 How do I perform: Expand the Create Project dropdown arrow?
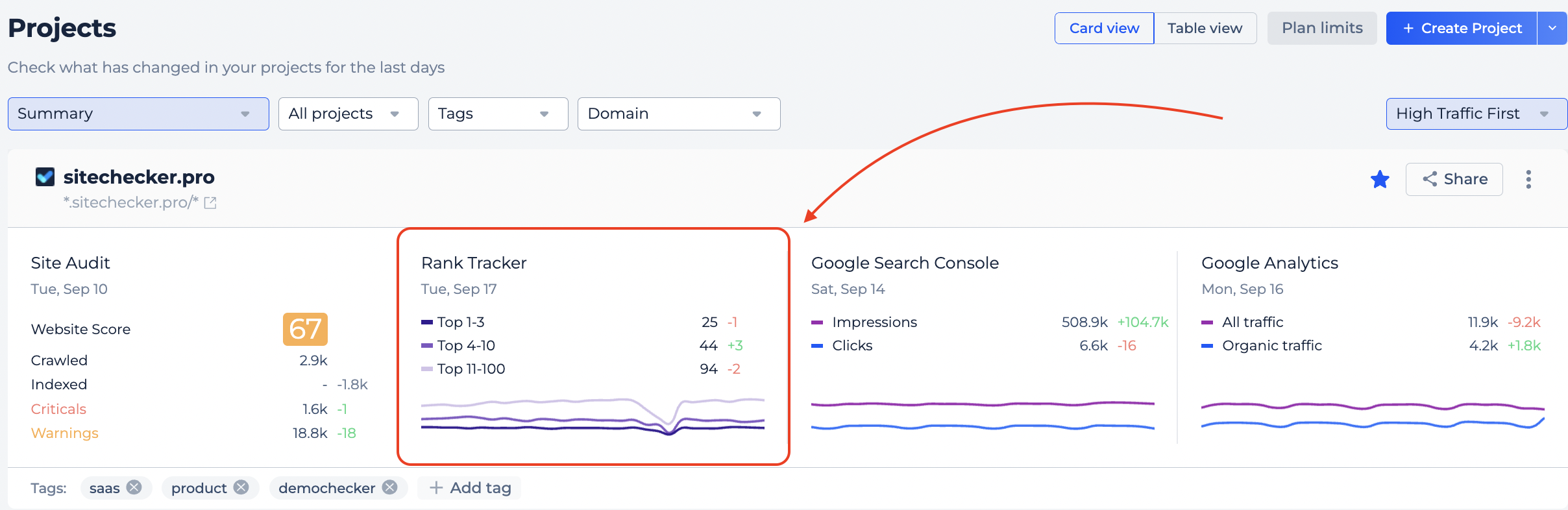pos(1552,28)
